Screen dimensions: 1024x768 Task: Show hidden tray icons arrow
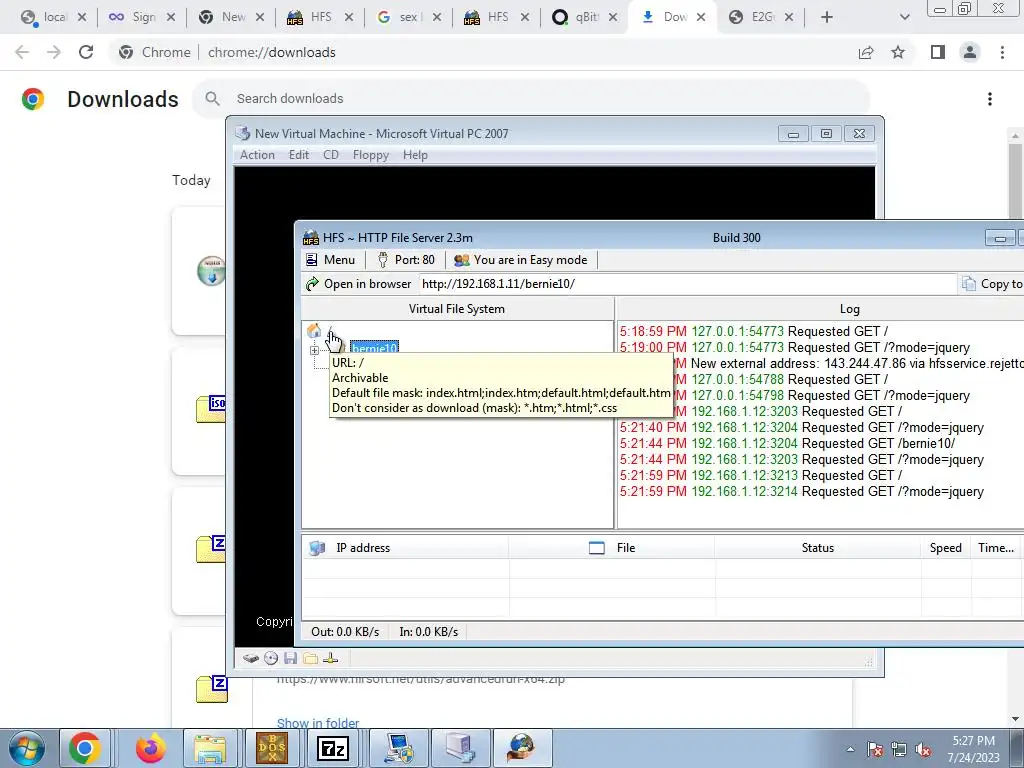click(x=850, y=749)
